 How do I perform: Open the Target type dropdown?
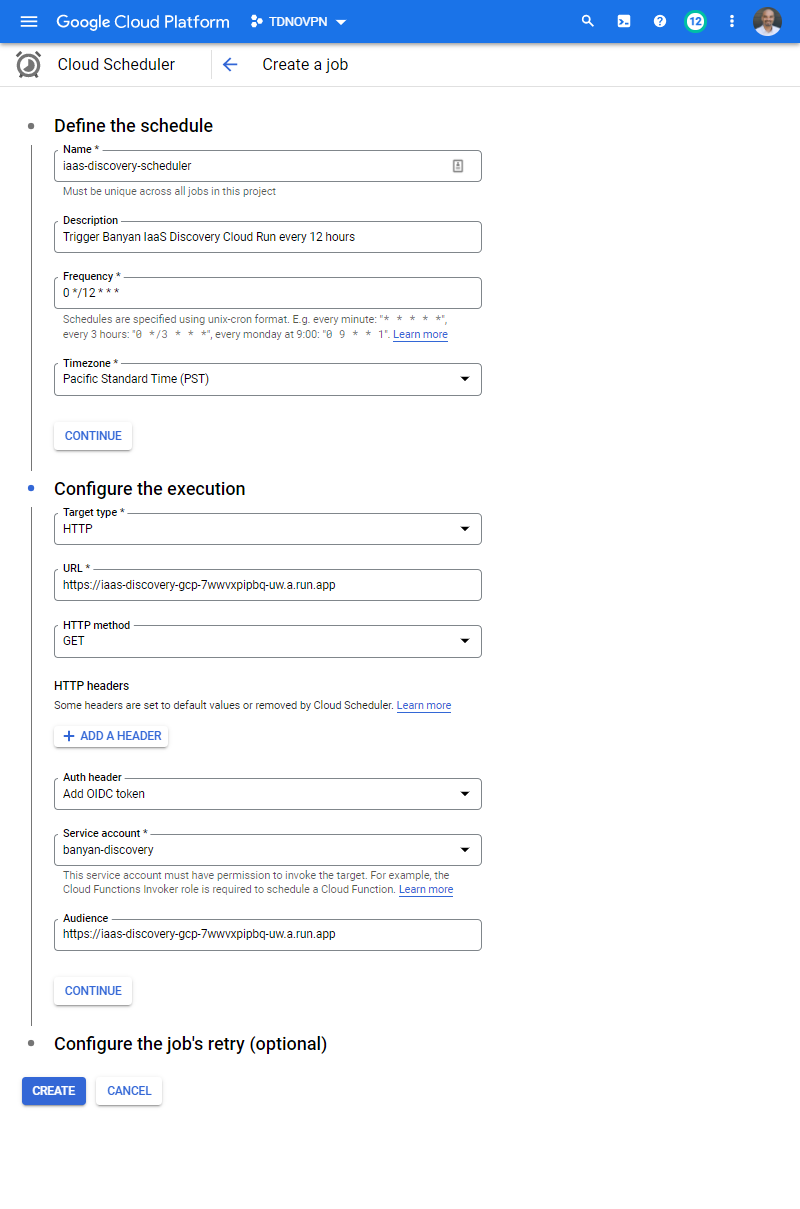(x=267, y=529)
